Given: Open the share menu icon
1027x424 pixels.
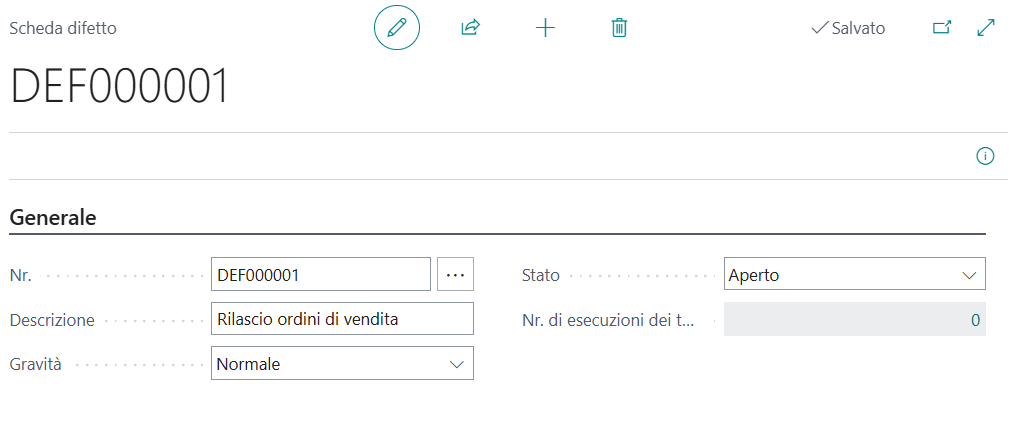Looking at the screenshot, I should click(470, 28).
